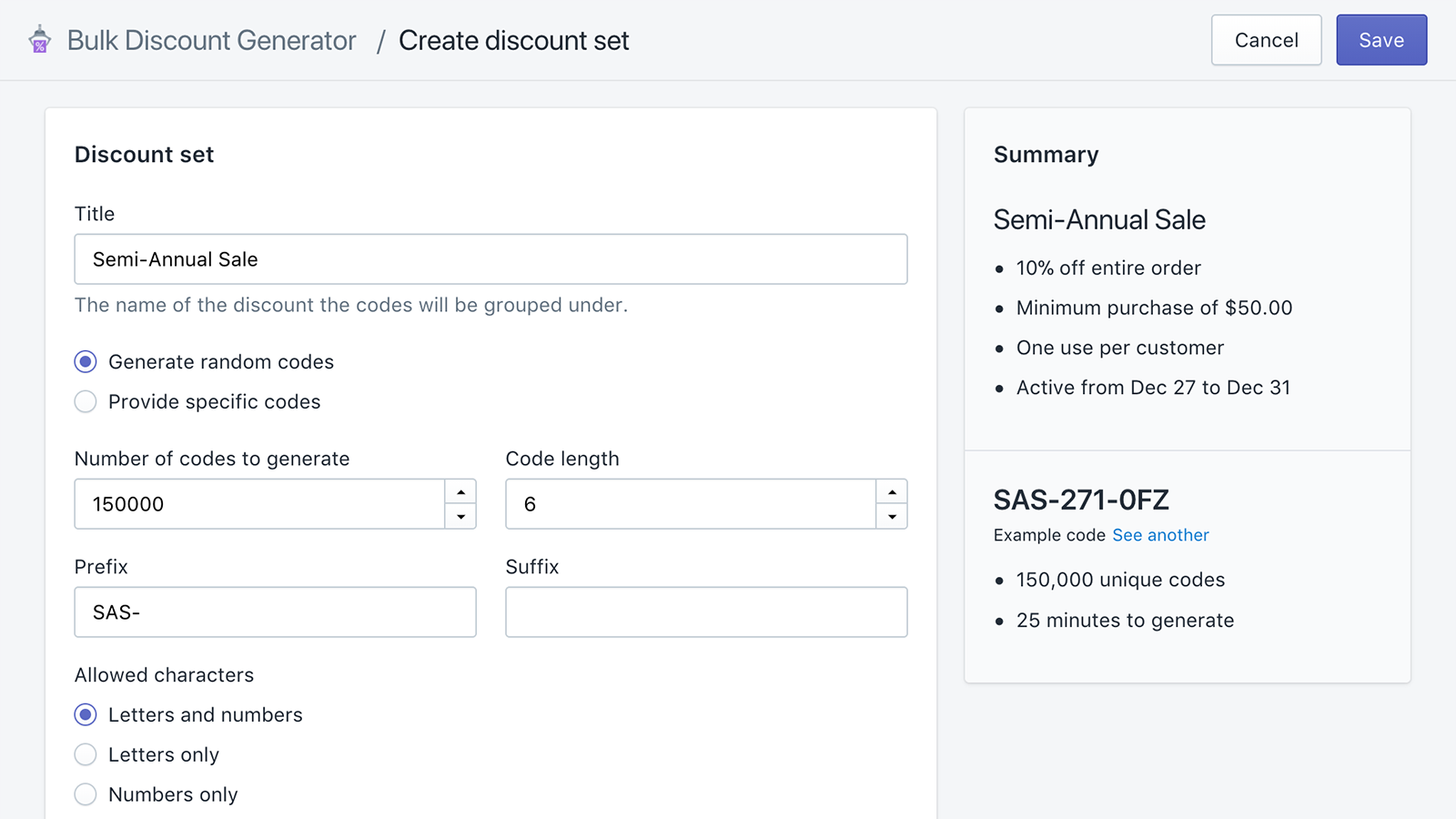
Task: Click See another example code link
Action: 1160,535
